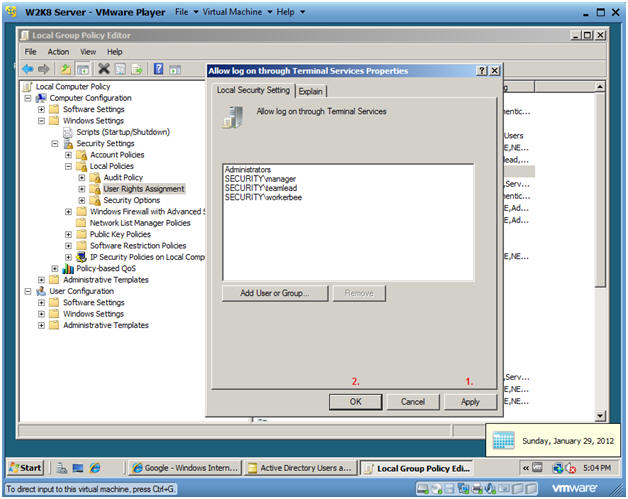Collapse Windows Settings under Computer Configuration
Image resolution: width=628 pixels, height=499 pixels.
click(41, 121)
